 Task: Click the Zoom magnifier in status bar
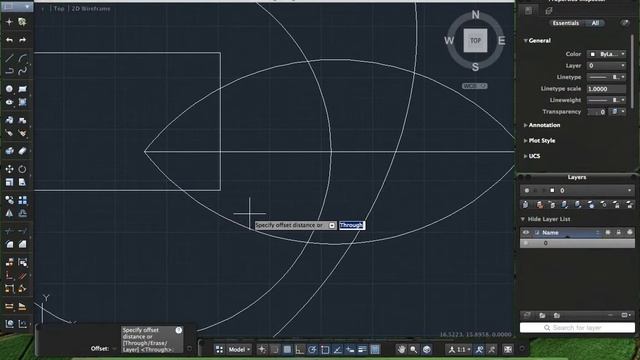(x=414, y=349)
